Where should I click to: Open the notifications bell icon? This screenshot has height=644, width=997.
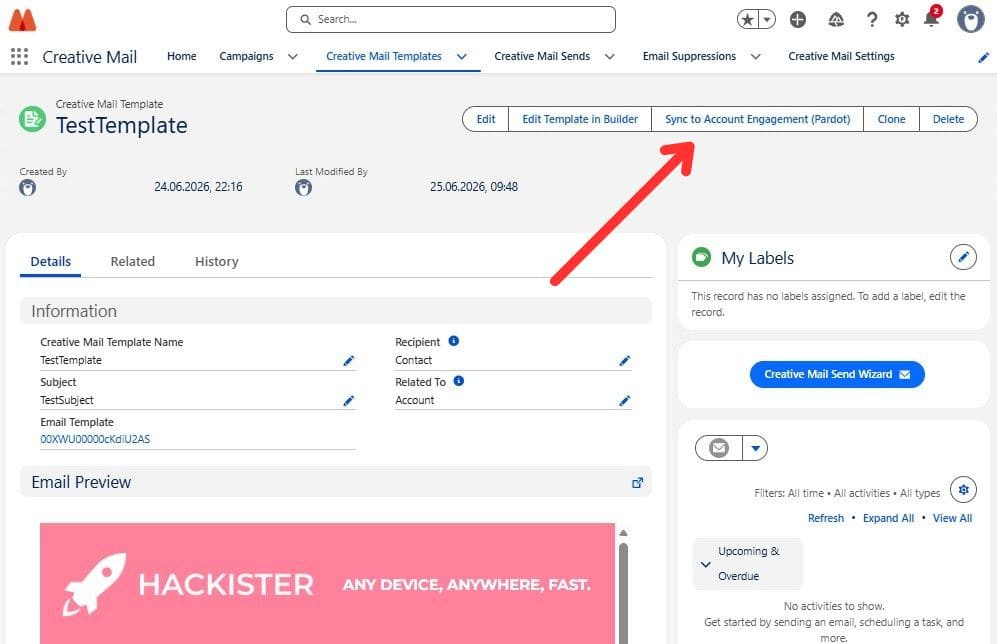(x=932, y=17)
